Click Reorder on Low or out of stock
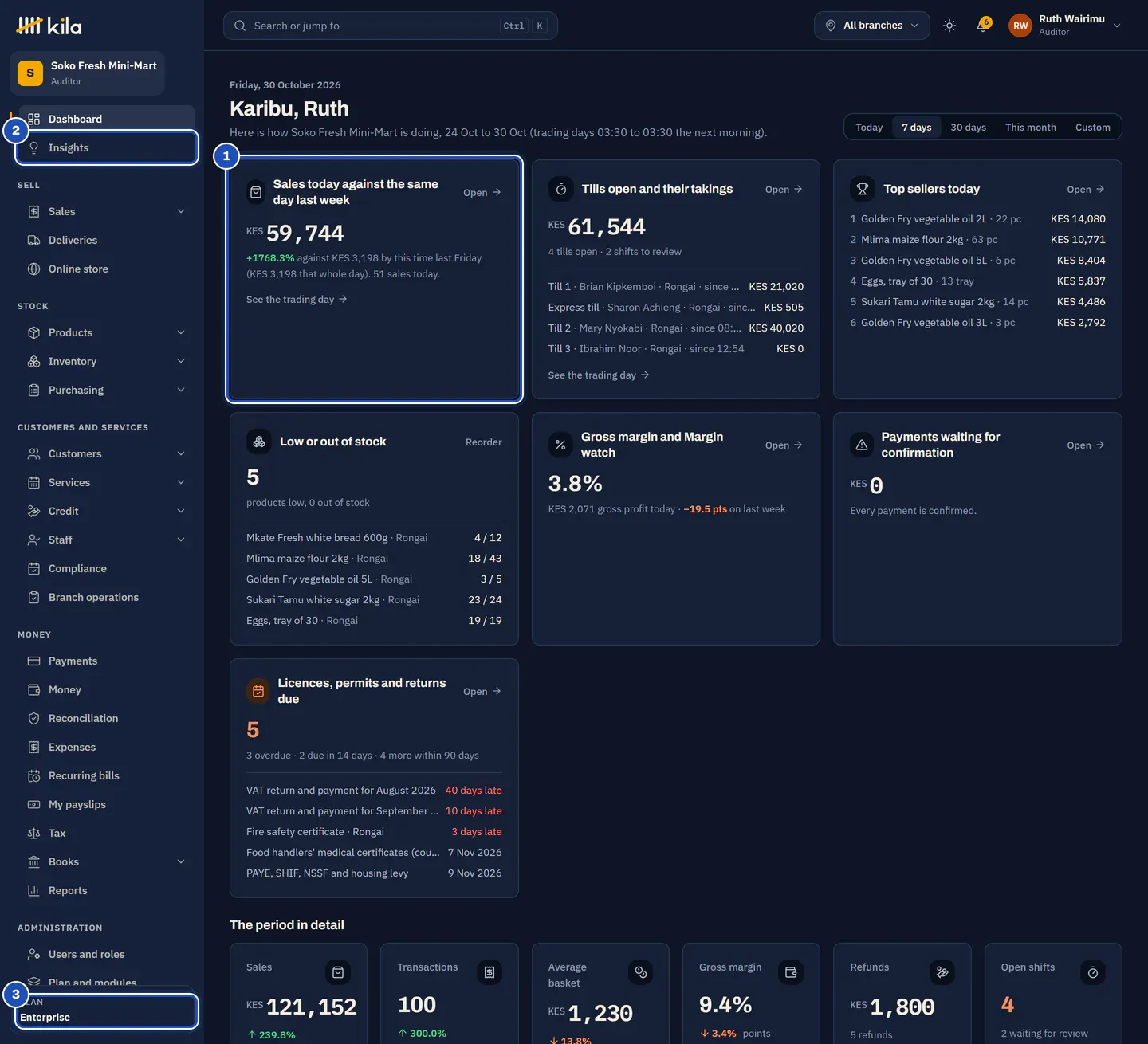The height and width of the screenshot is (1044, 1148). tap(484, 442)
